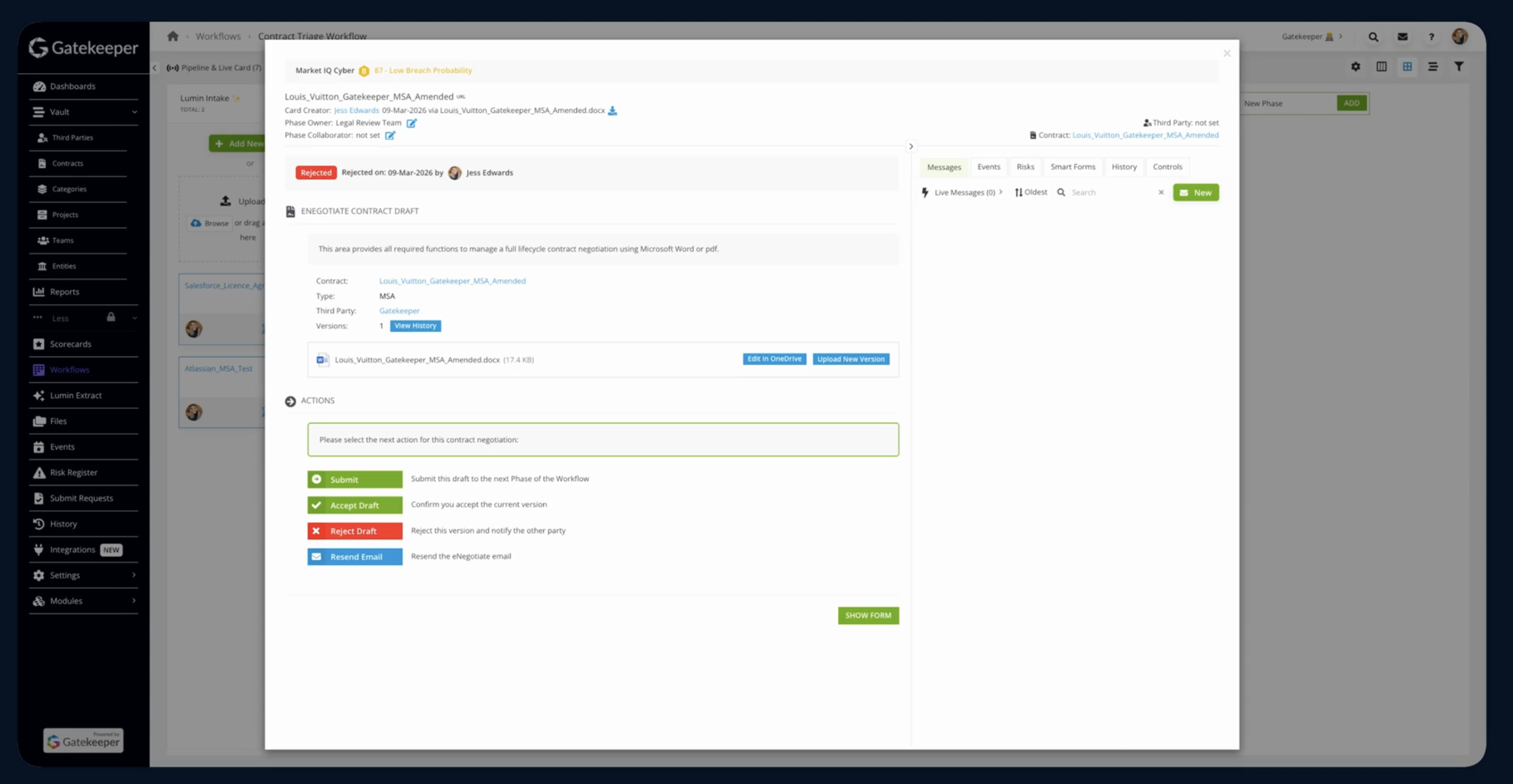This screenshot has width=1513, height=784.
Task: Edit the Phase Collaborator
Action: [390, 135]
